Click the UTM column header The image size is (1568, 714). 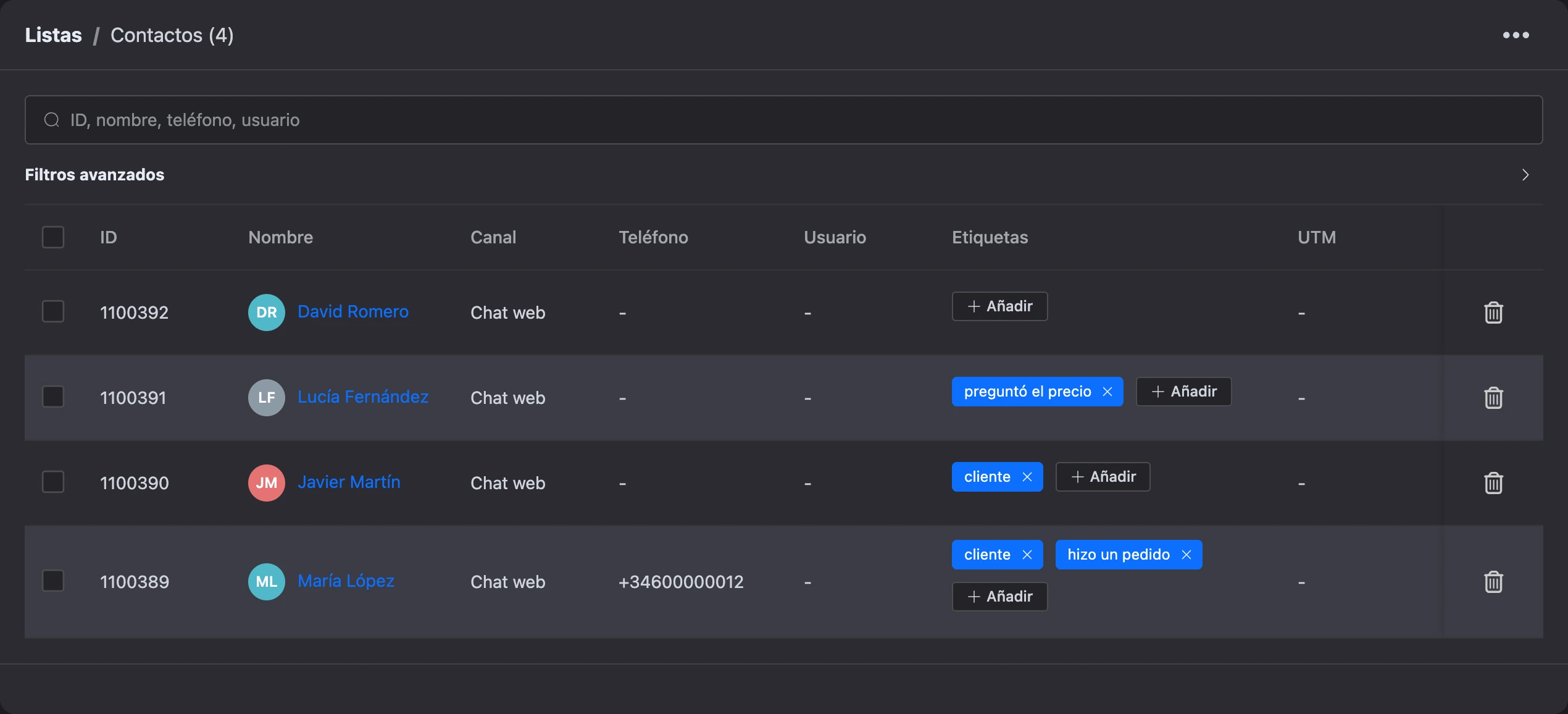coord(1317,237)
